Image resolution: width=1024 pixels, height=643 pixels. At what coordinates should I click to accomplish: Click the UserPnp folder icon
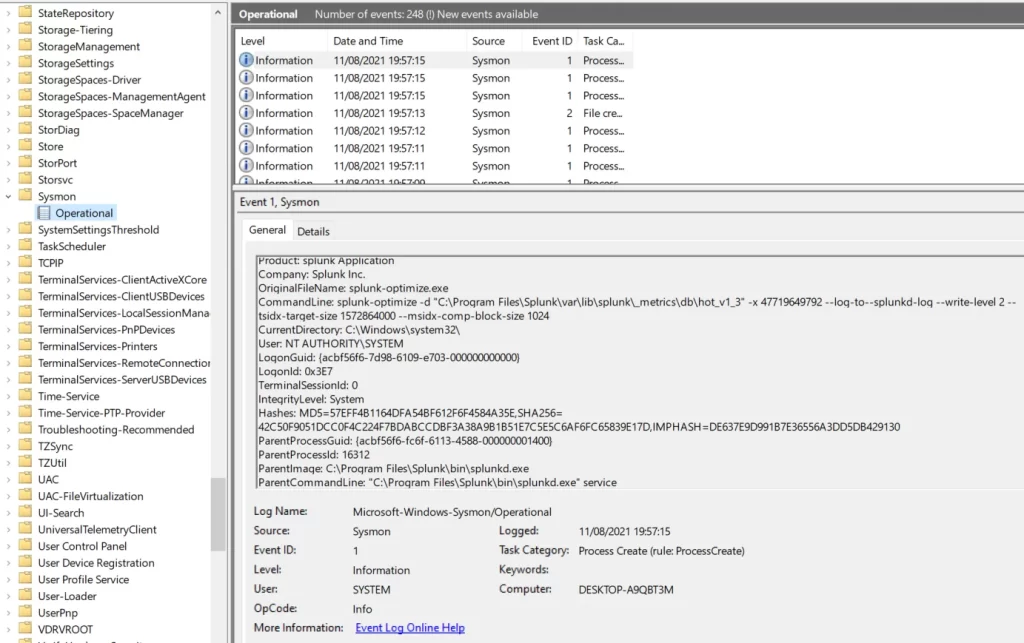point(25,612)
